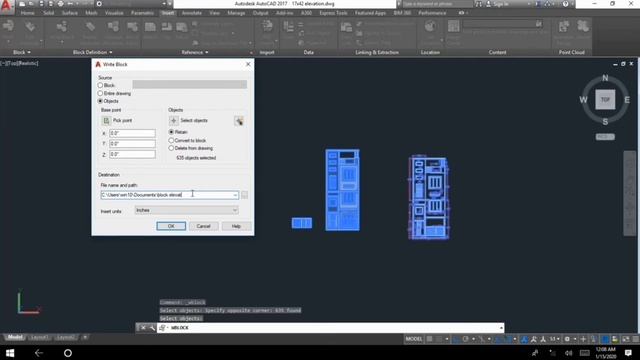640x360 pixels.
Task: Choose Convert to block option
Action: point(171,140)
